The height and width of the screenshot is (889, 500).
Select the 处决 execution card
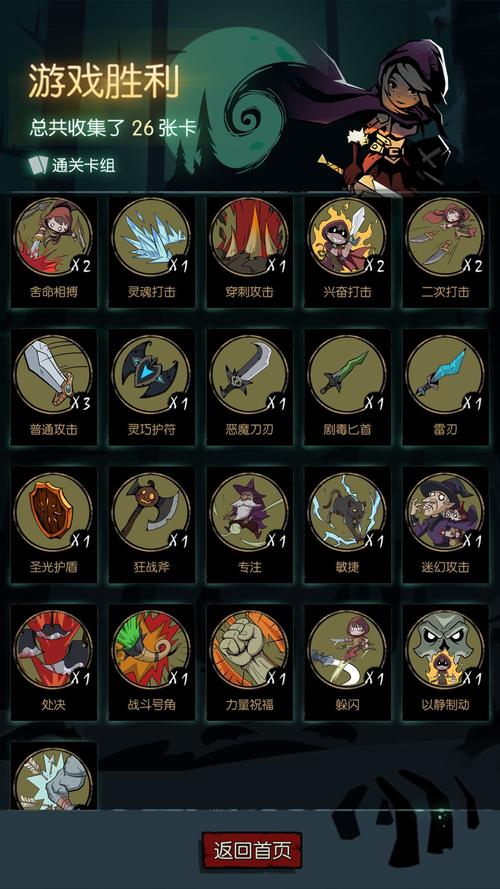click(54, 663)
